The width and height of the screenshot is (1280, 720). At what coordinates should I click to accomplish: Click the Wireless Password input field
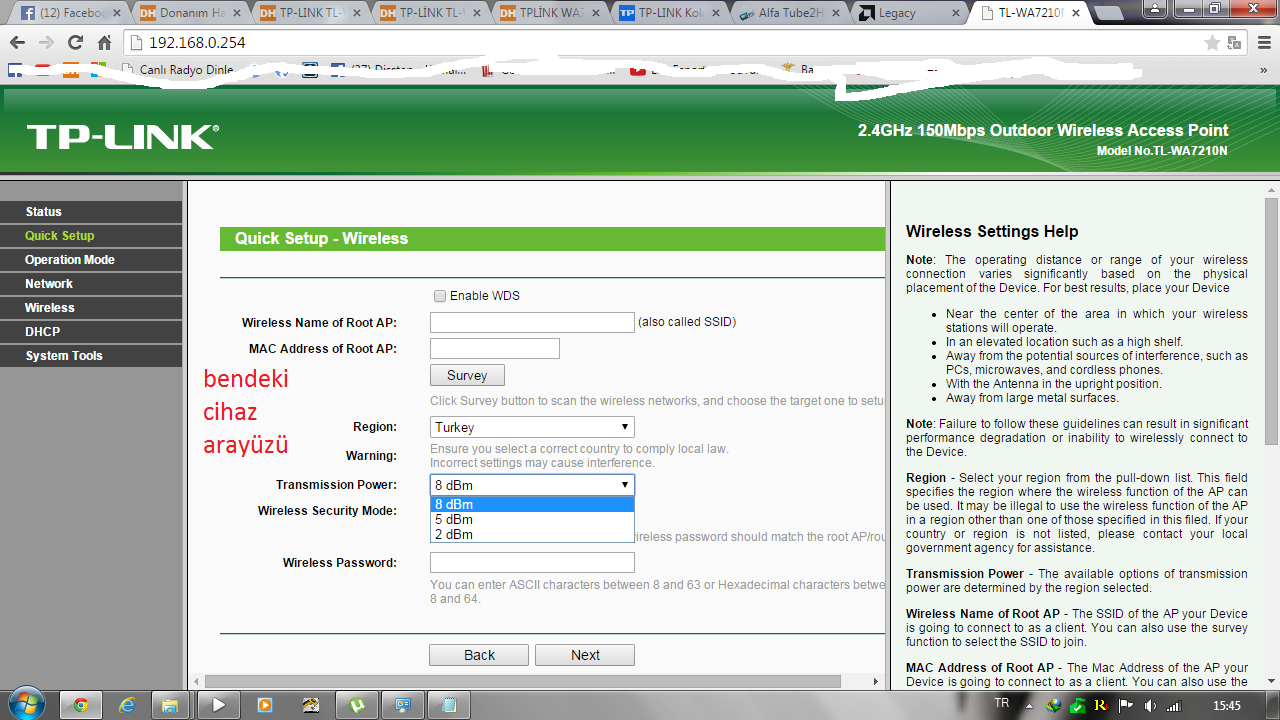click(x=532, y=562)
